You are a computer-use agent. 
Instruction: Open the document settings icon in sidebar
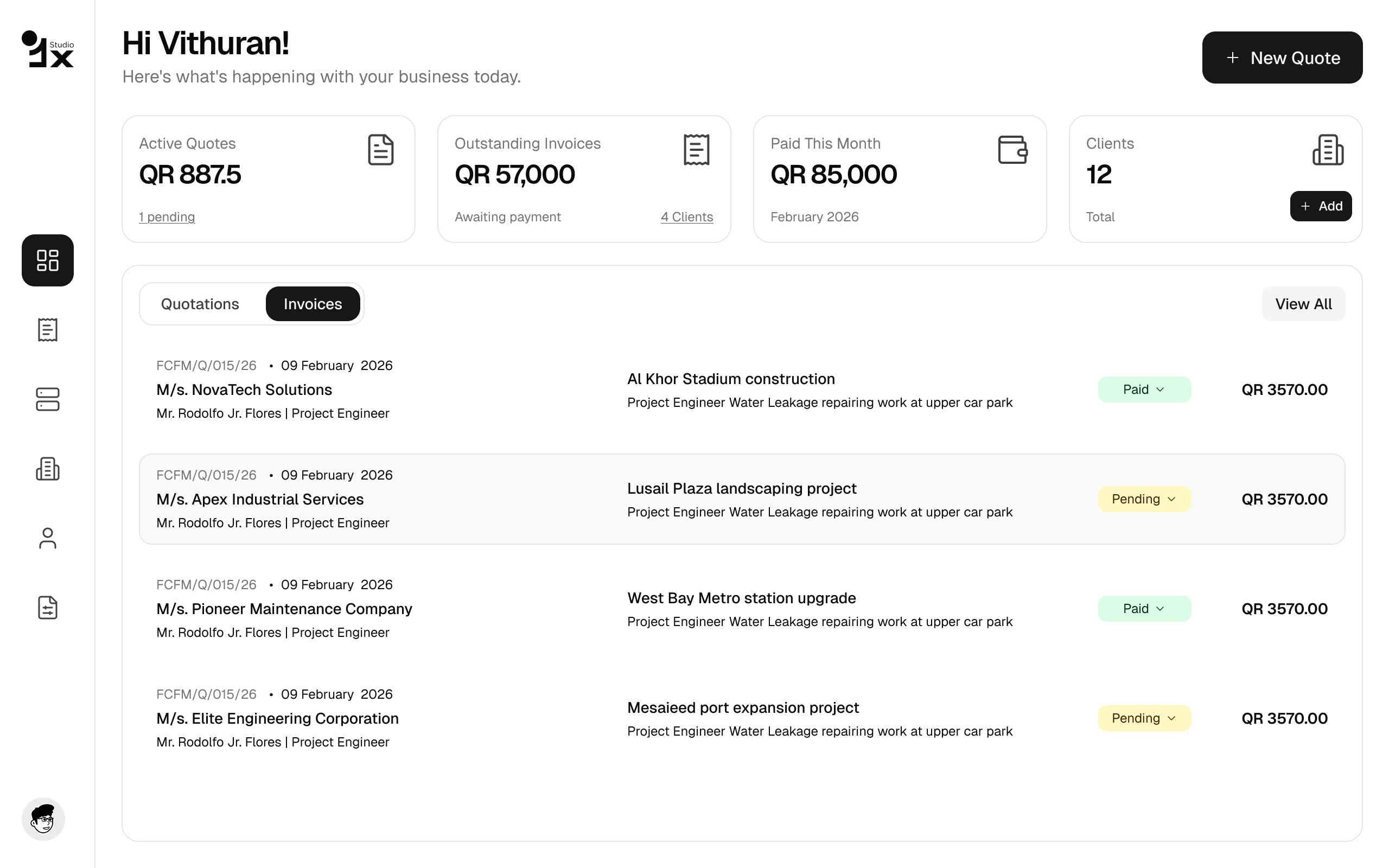point(48,608)
